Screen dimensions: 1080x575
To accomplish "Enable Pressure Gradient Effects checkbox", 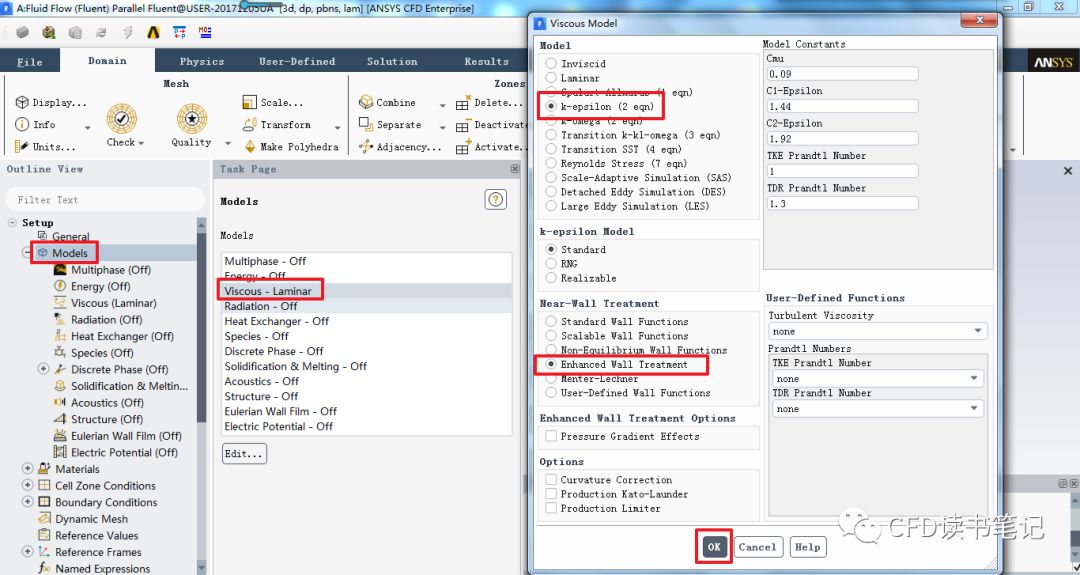I will pyautogui.click(x=551, y=436).
